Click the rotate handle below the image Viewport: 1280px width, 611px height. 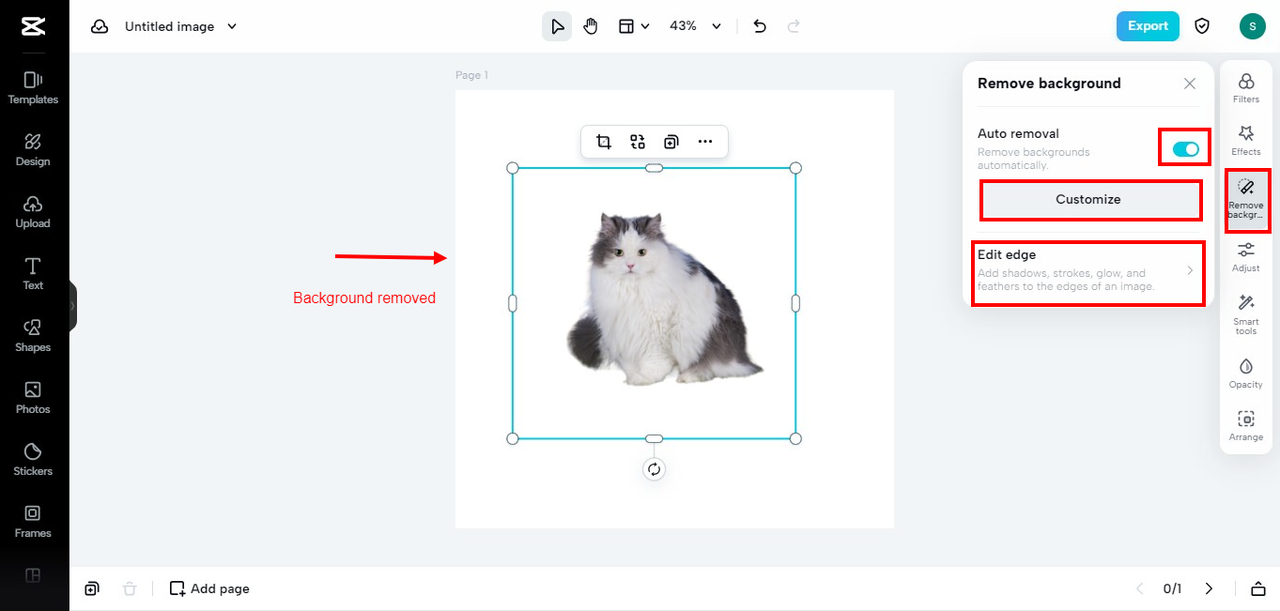[x=654, y=469]
